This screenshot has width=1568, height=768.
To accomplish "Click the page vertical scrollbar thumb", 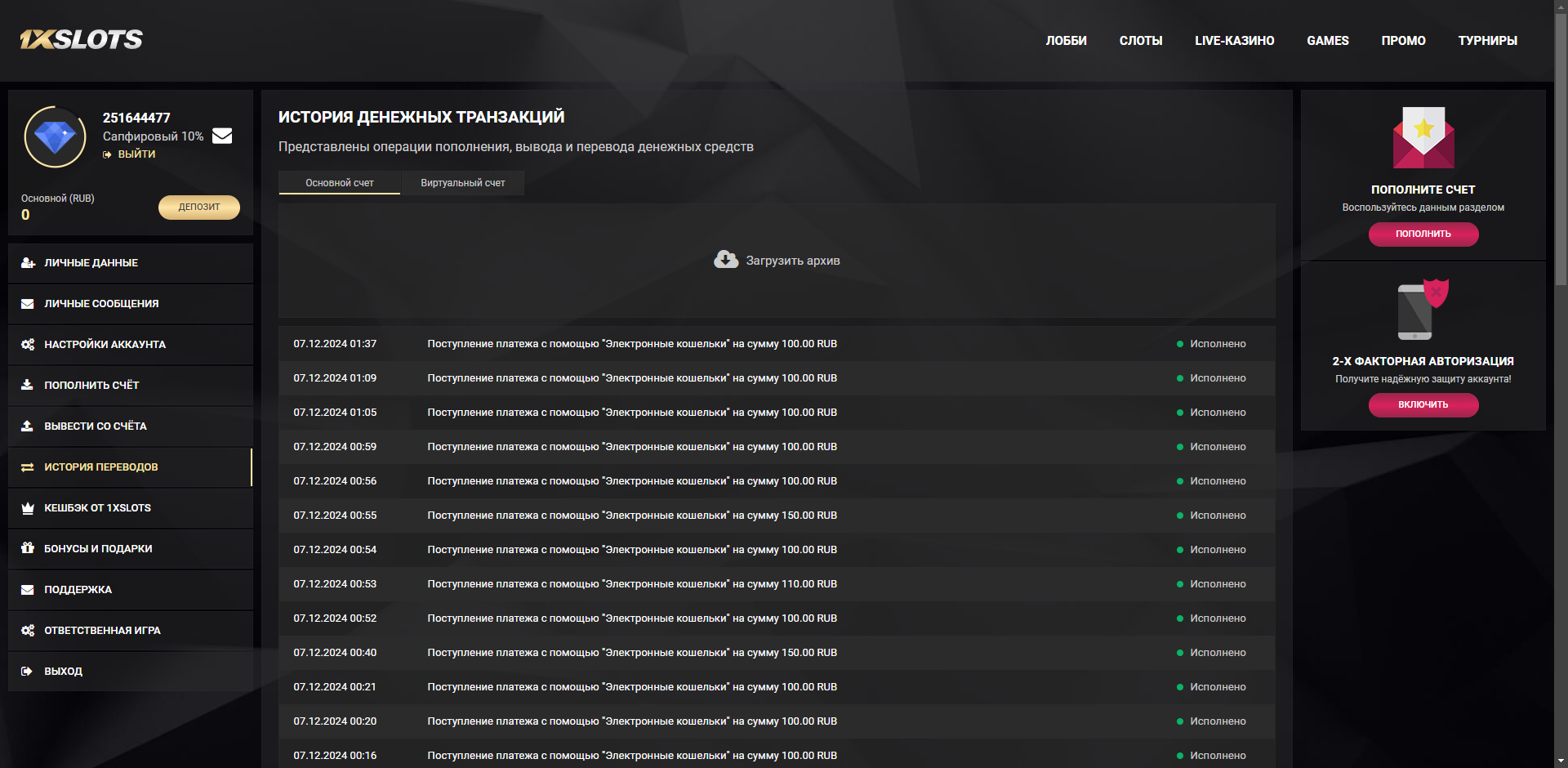I will [1561, 147].
